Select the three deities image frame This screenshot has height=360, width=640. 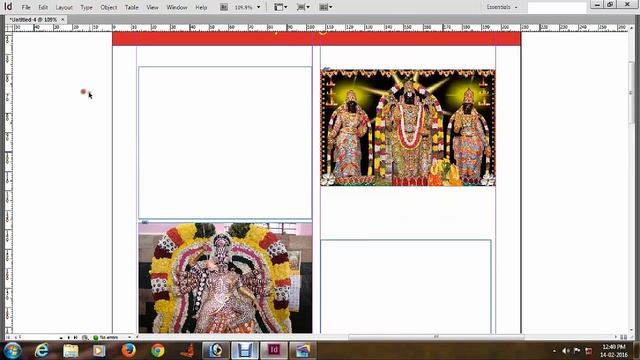point(408,127)
